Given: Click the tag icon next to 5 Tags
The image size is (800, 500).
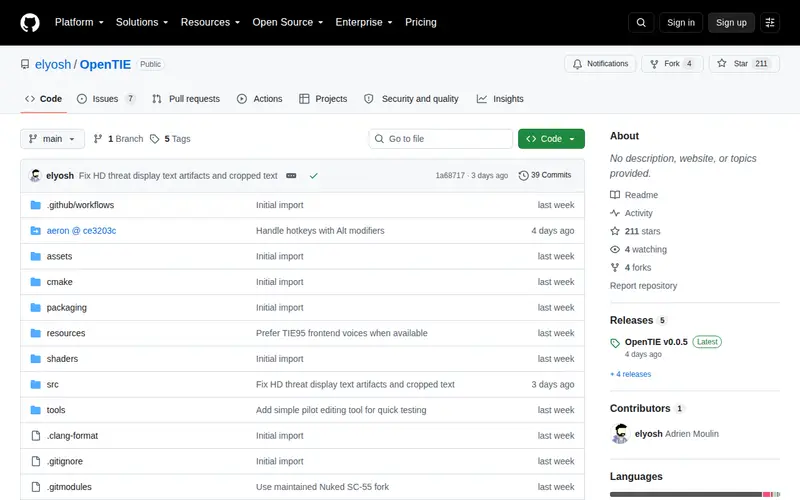Looking at the screenshot, I should coord(155,139).
